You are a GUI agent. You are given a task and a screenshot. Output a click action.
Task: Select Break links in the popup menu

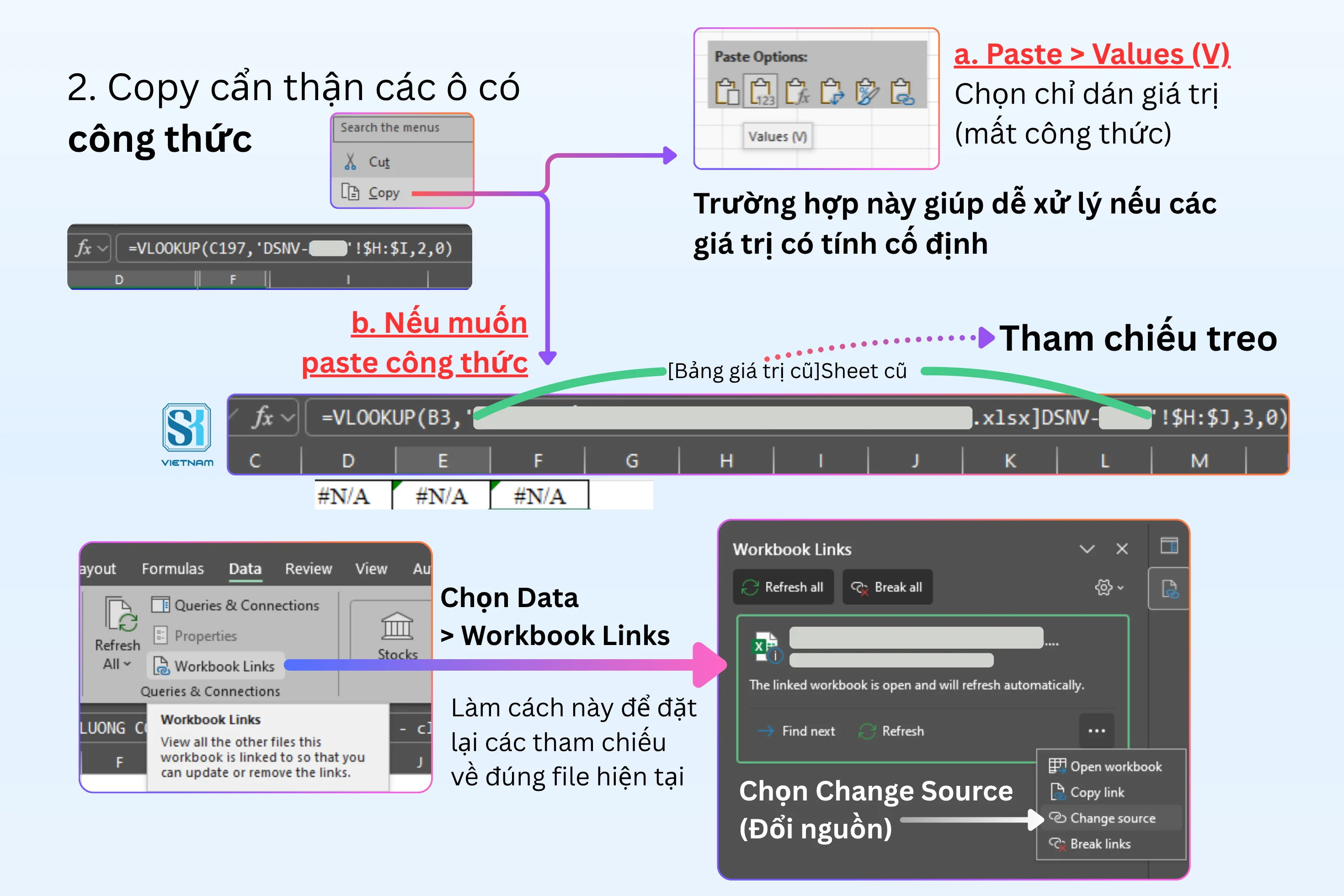click(x=1111, y=843)
